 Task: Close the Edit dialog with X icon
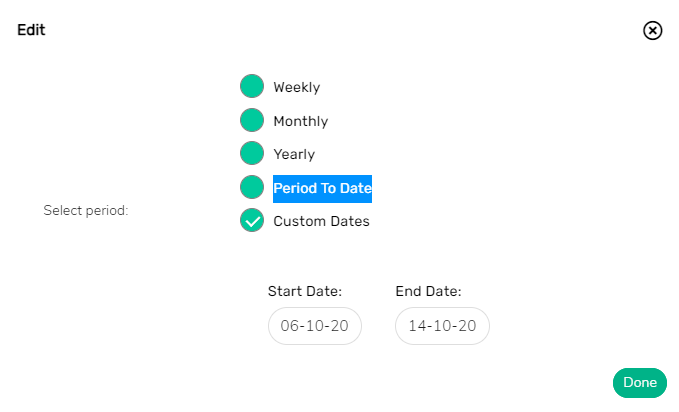tap(652, 31)
